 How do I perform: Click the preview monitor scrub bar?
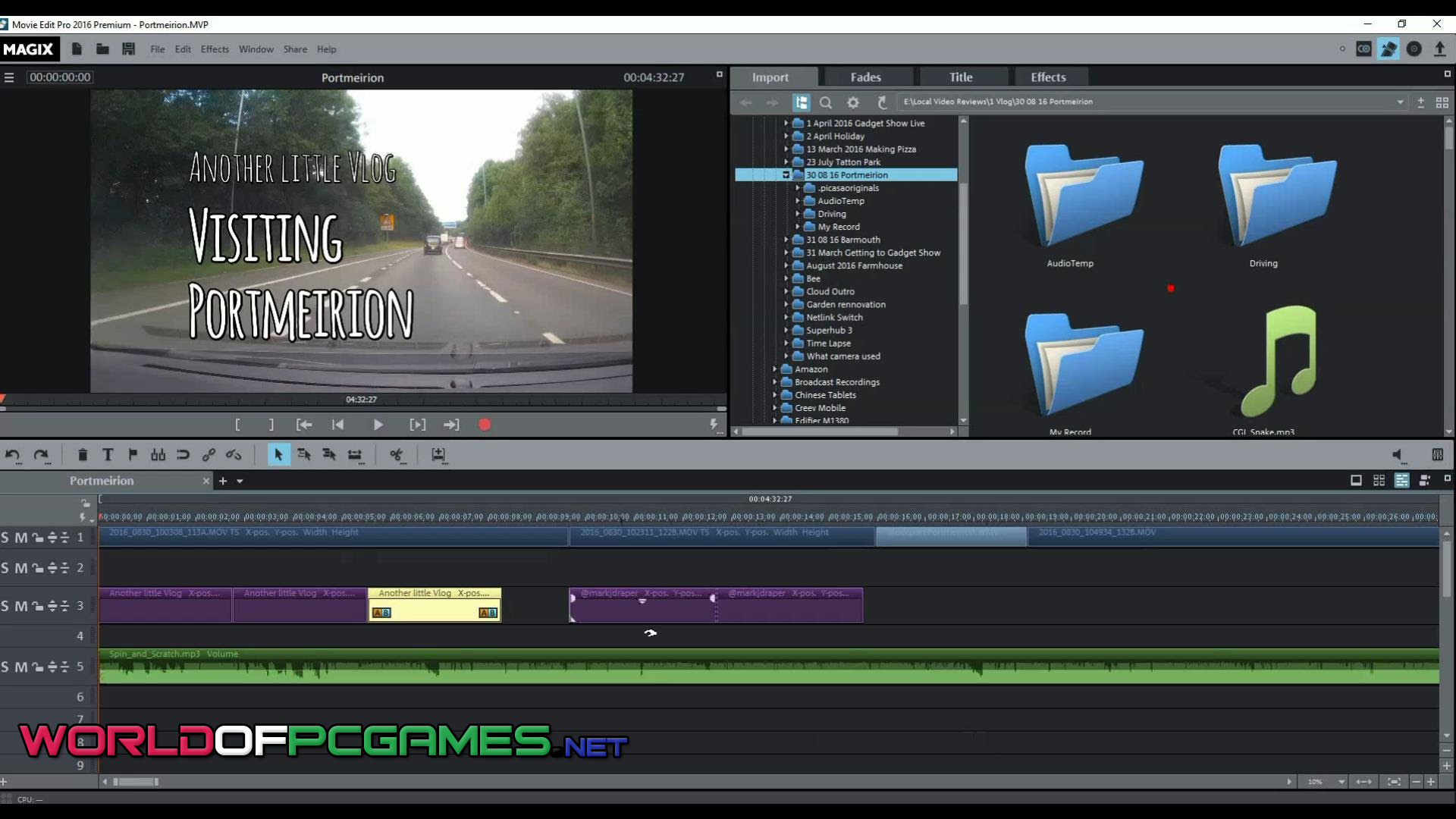coord(363,409)
